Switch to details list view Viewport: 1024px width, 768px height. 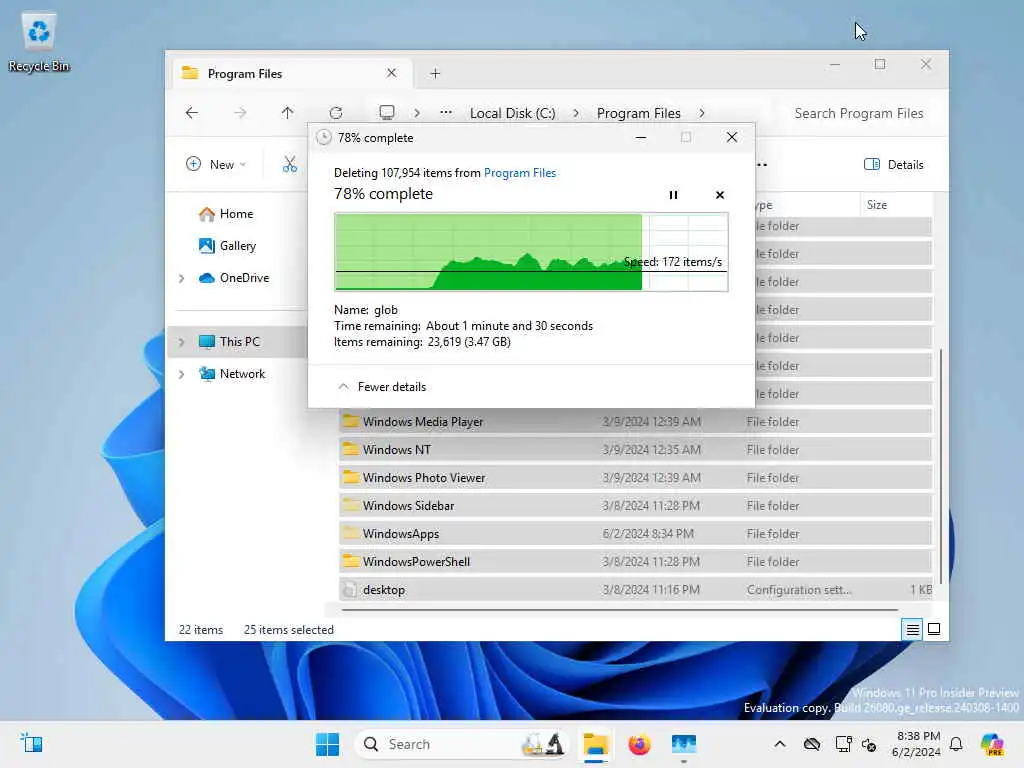point(912,629)
